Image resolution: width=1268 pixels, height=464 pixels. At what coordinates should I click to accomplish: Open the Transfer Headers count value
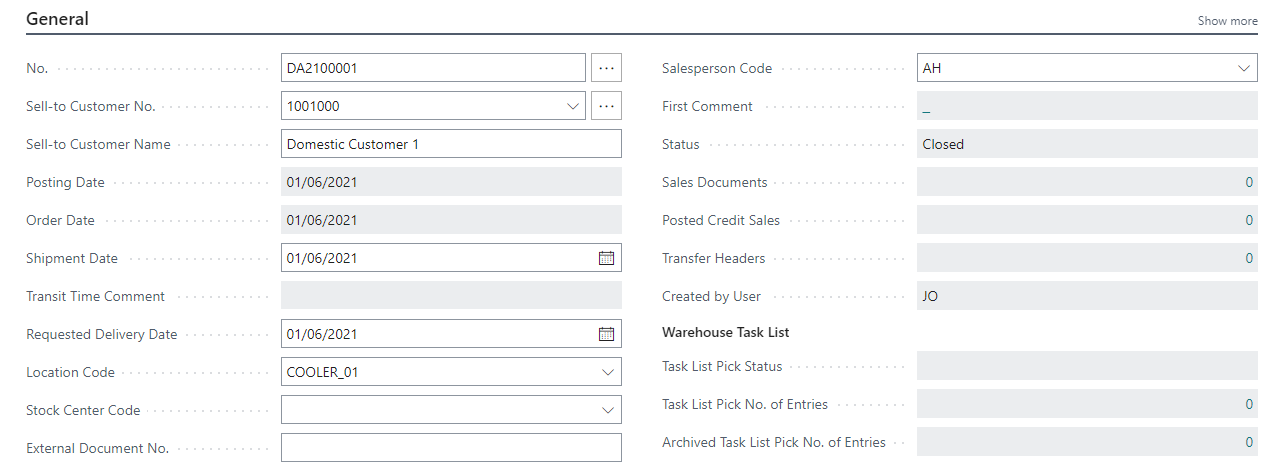tap(1248, 258)
